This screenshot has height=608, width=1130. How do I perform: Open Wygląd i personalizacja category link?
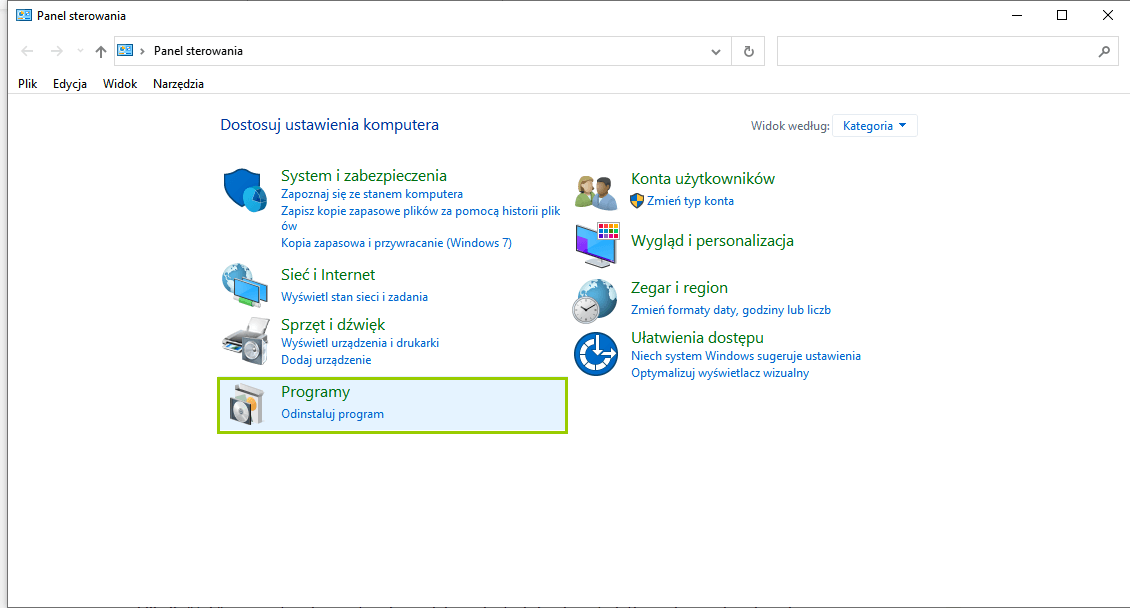(712, 241)
